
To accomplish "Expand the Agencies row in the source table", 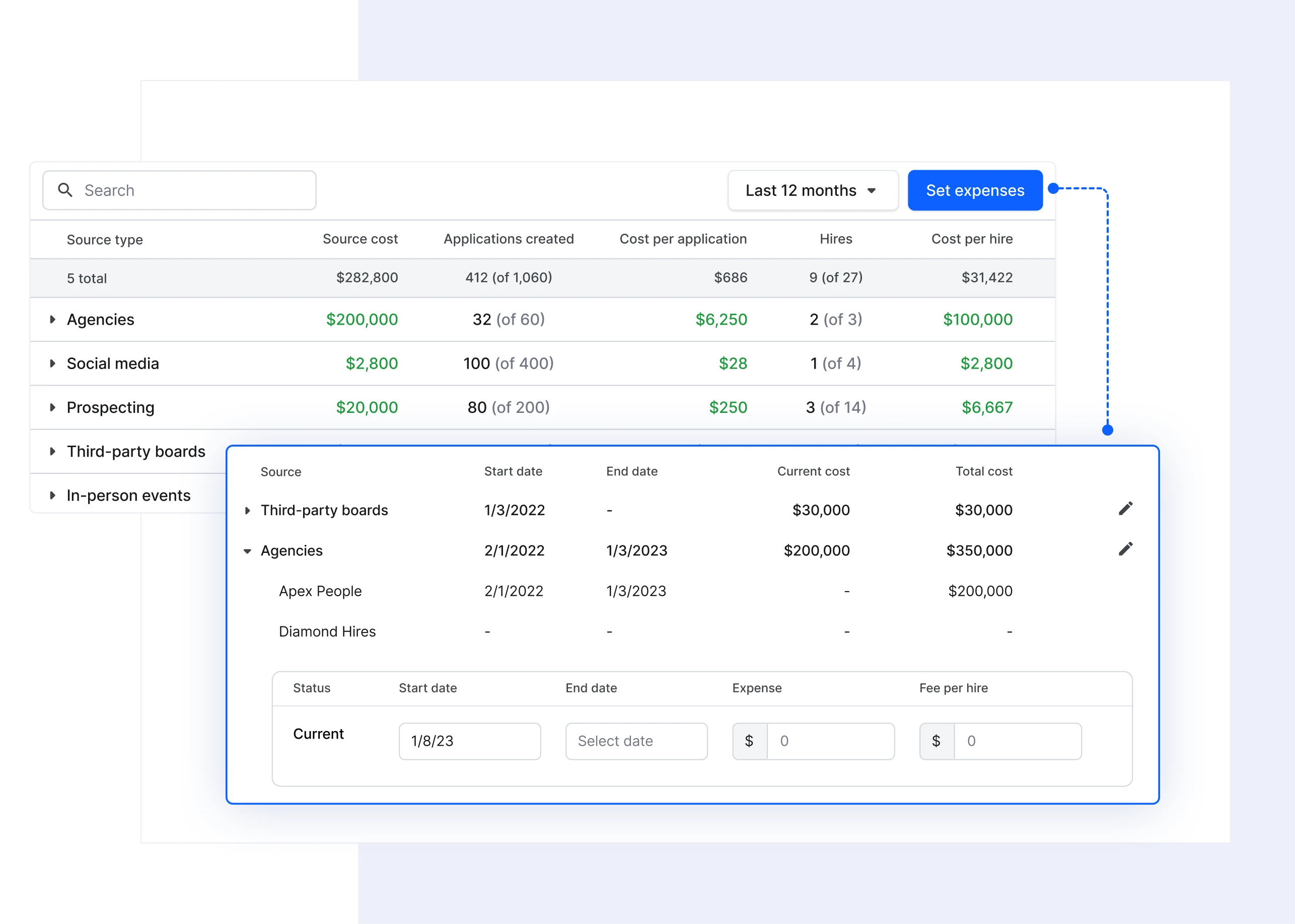I will click(53, 319).
